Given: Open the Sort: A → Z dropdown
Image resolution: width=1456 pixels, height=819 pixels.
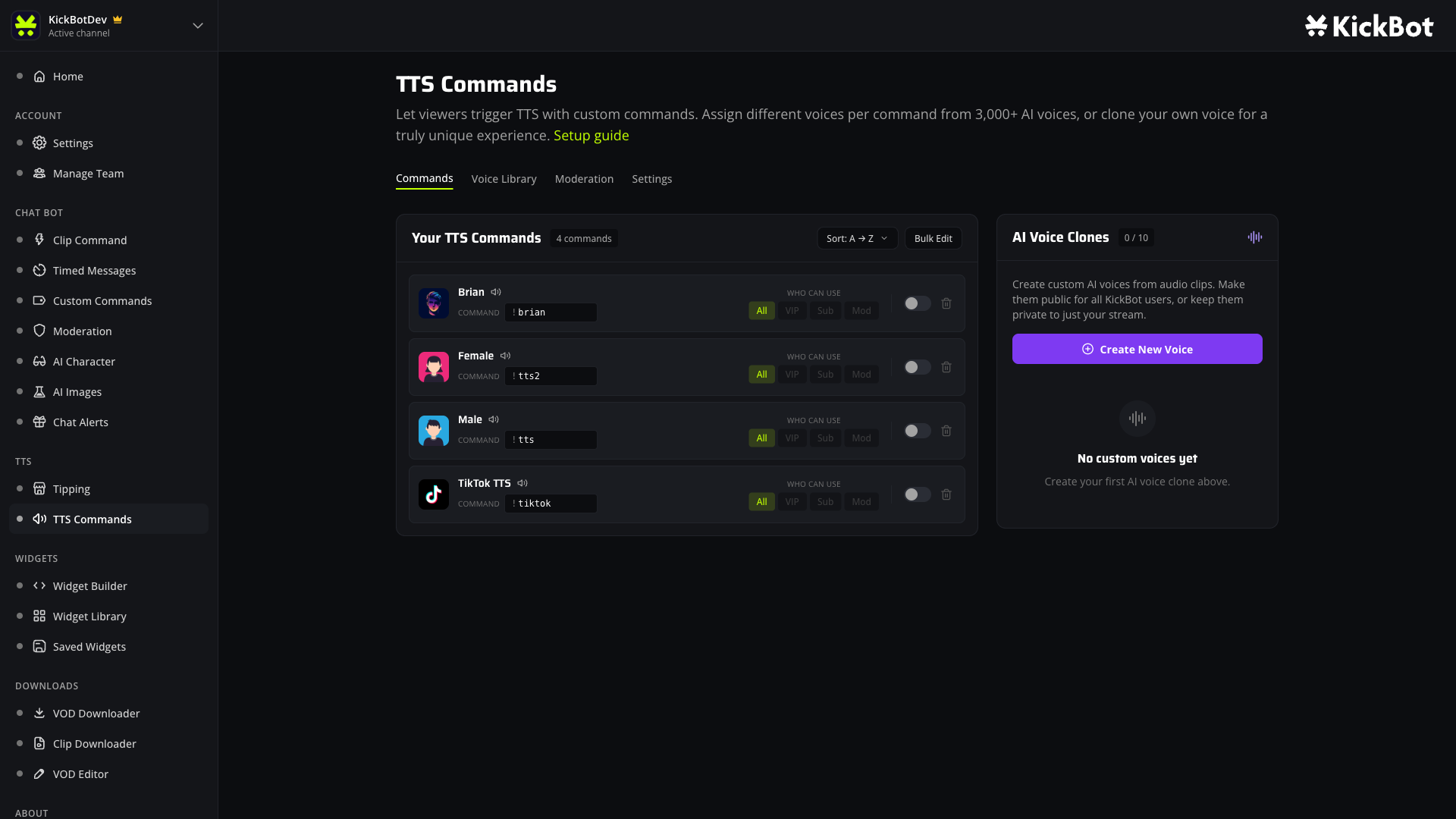Looking at the screenshot, I should click(x=857, y=238).
